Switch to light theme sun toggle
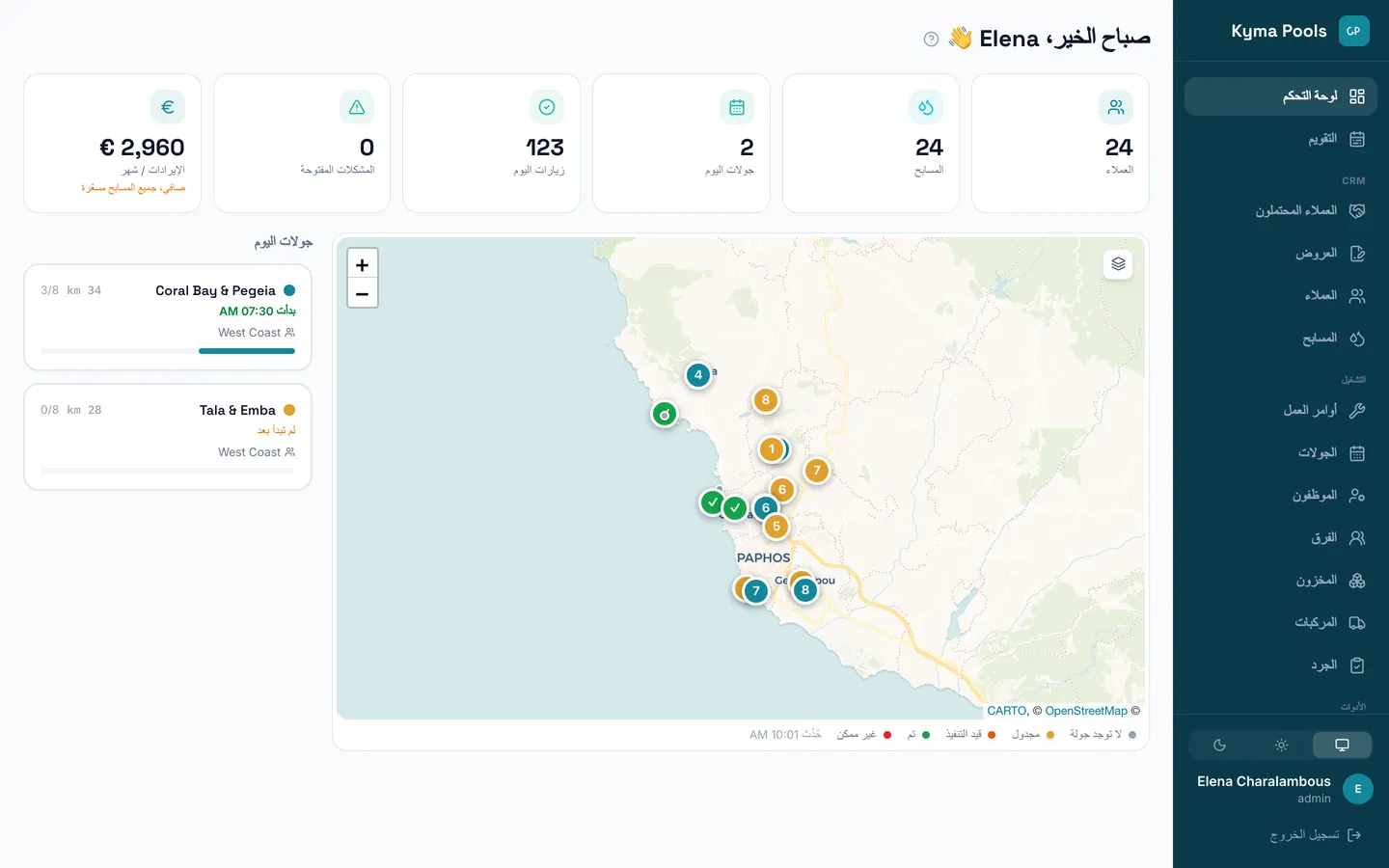Image resolution: width=1389 pixels, height=868 pixels. (x=1281, y=745)
